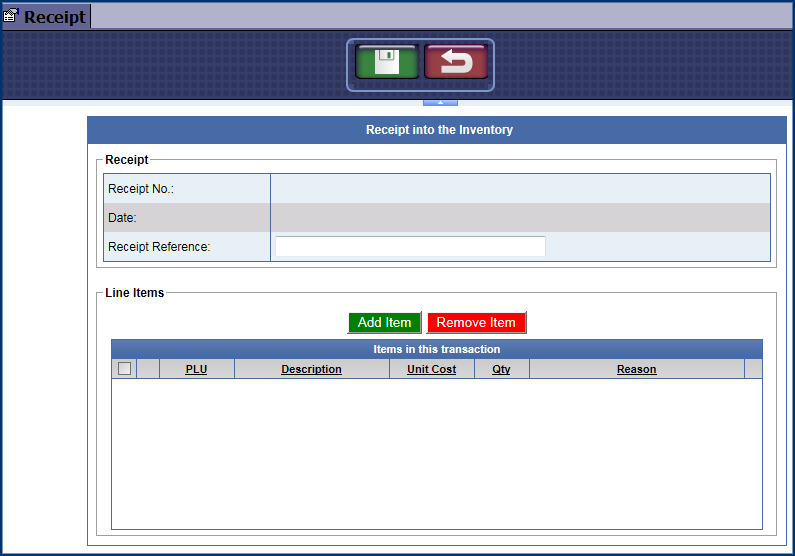
Task: Click the Line Items group label
Action: [x=135, y=293]
